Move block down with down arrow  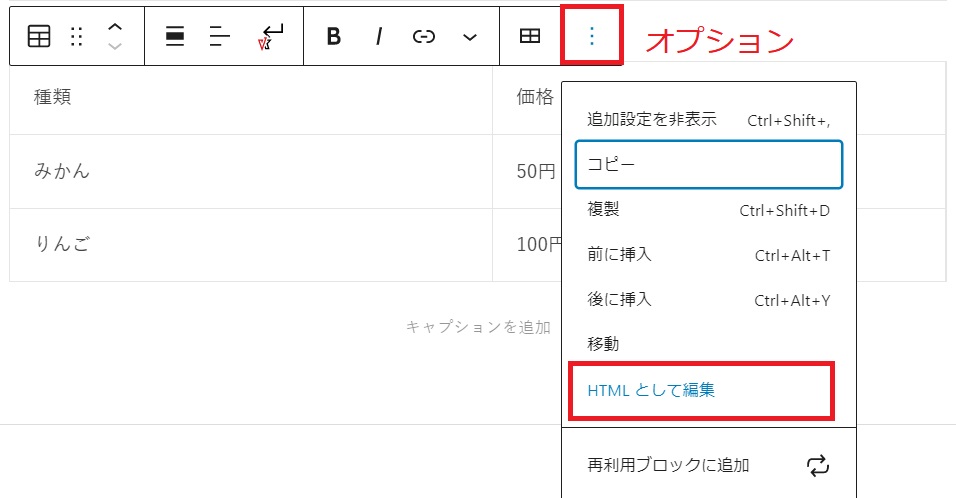click(115, 46)
